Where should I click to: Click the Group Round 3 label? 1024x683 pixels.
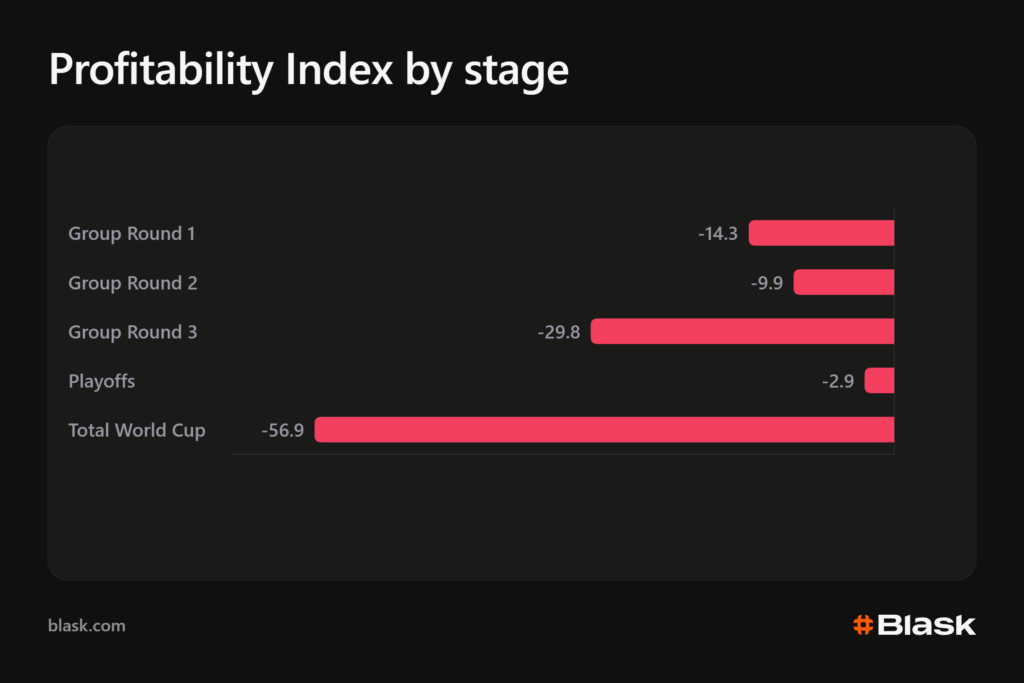coord(133,332)
